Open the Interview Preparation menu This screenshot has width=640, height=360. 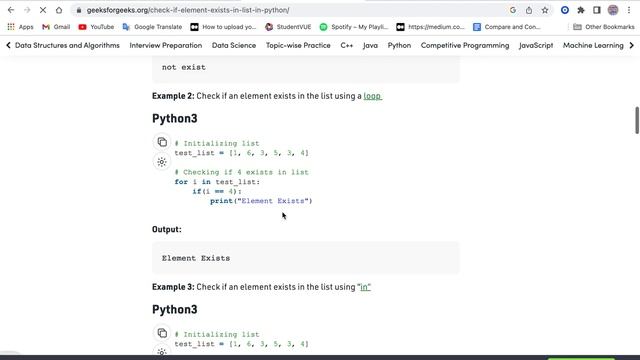point(166,45)
